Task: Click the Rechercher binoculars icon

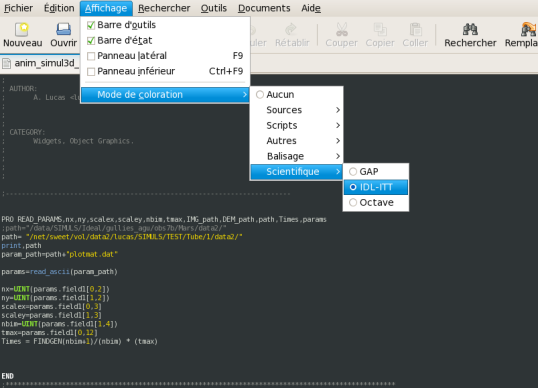Action: pos(470,30)
